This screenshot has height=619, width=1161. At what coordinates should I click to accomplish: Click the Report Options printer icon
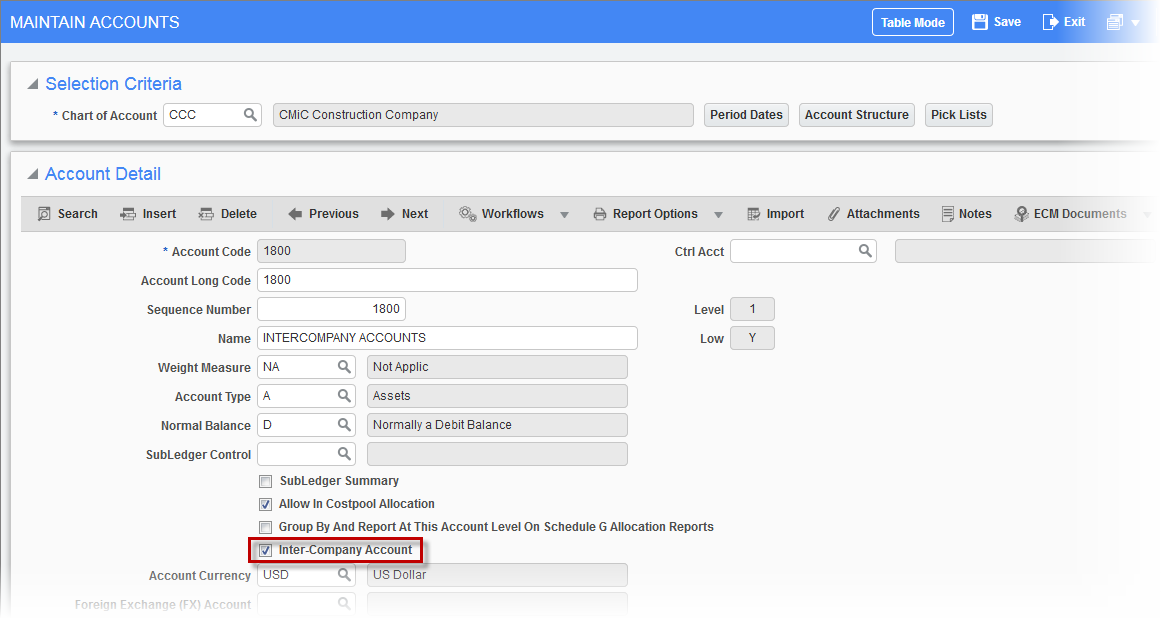point(600,214)
